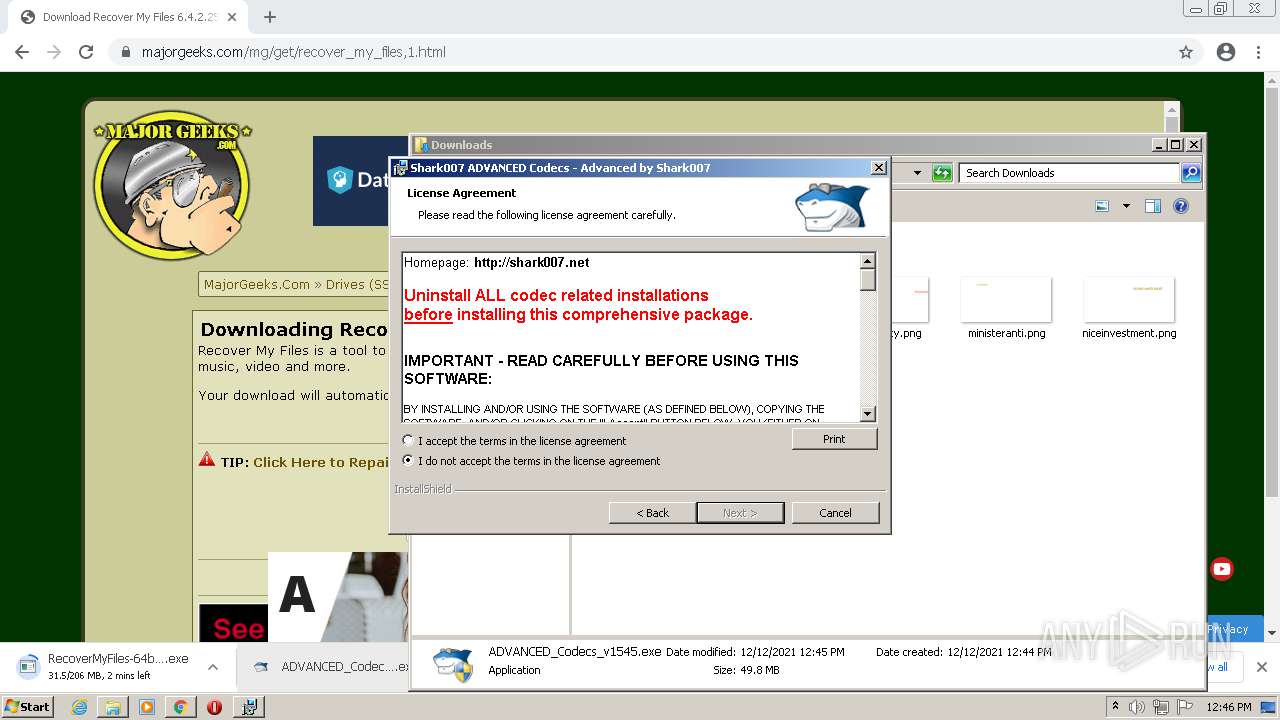Open ADVANCED_Codec download item in shelf

pos(330,666)
